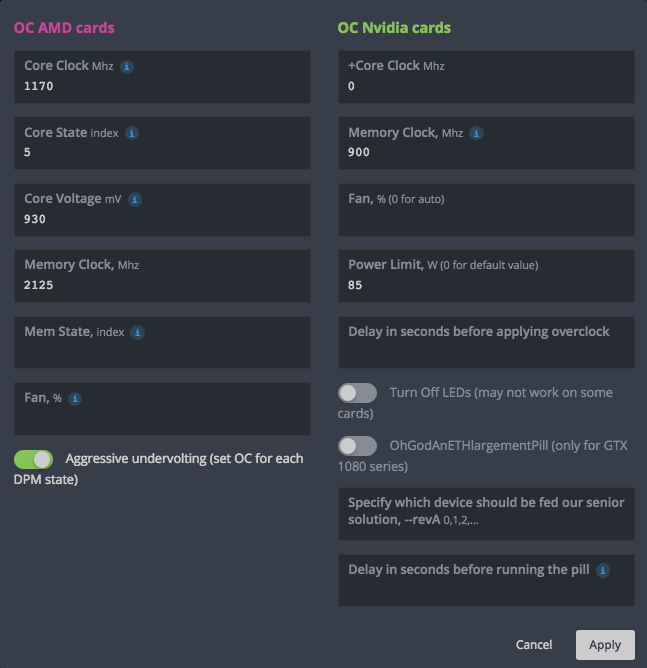This screenshot has width=647, height=668.
Task: Focus the Nvidia Power Limit field
Action: (486, 285)
